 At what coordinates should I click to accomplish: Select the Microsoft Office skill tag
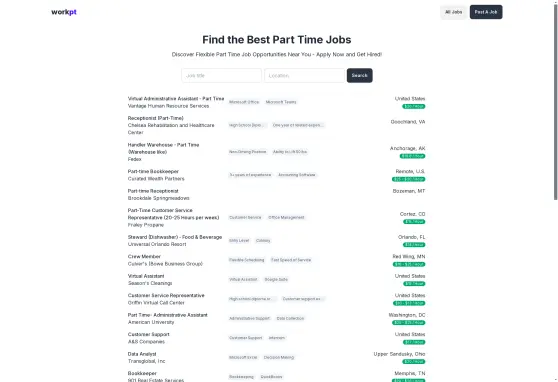click(244, 102)
